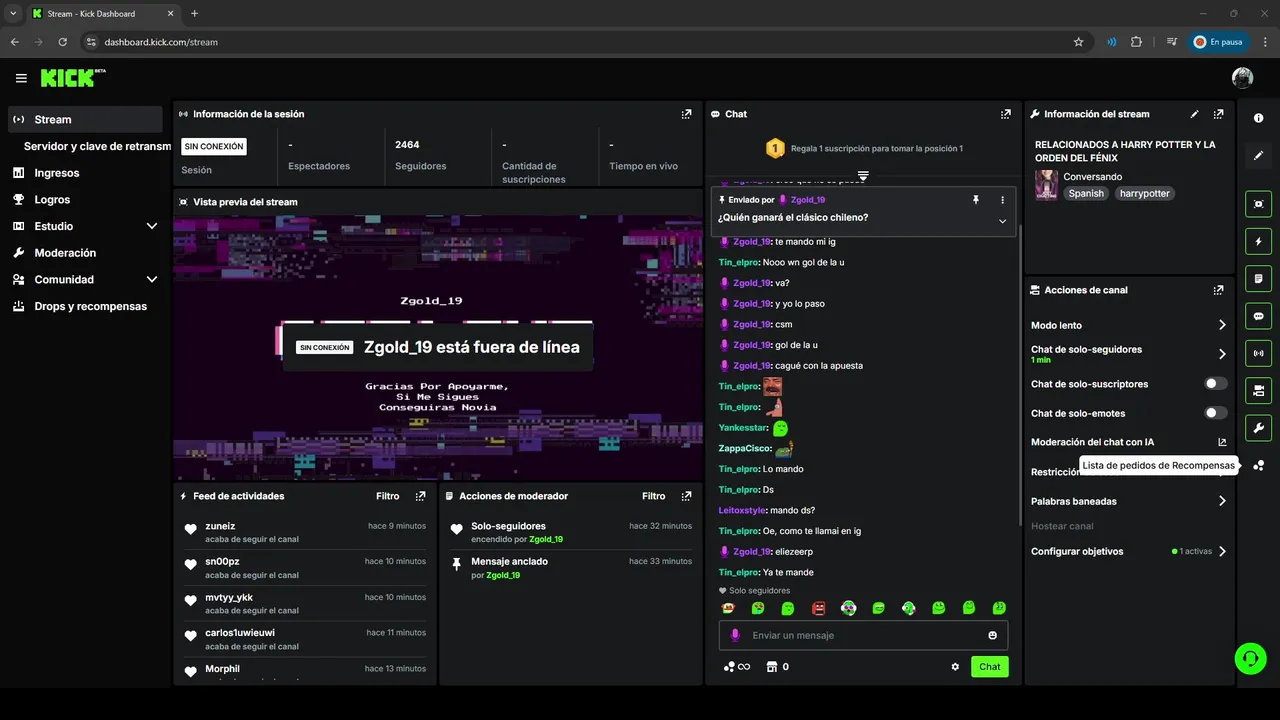Click Tin_elpro username on 'Ya te mande' message
This screenshot has height=720, width=1280.
point(739,572)
